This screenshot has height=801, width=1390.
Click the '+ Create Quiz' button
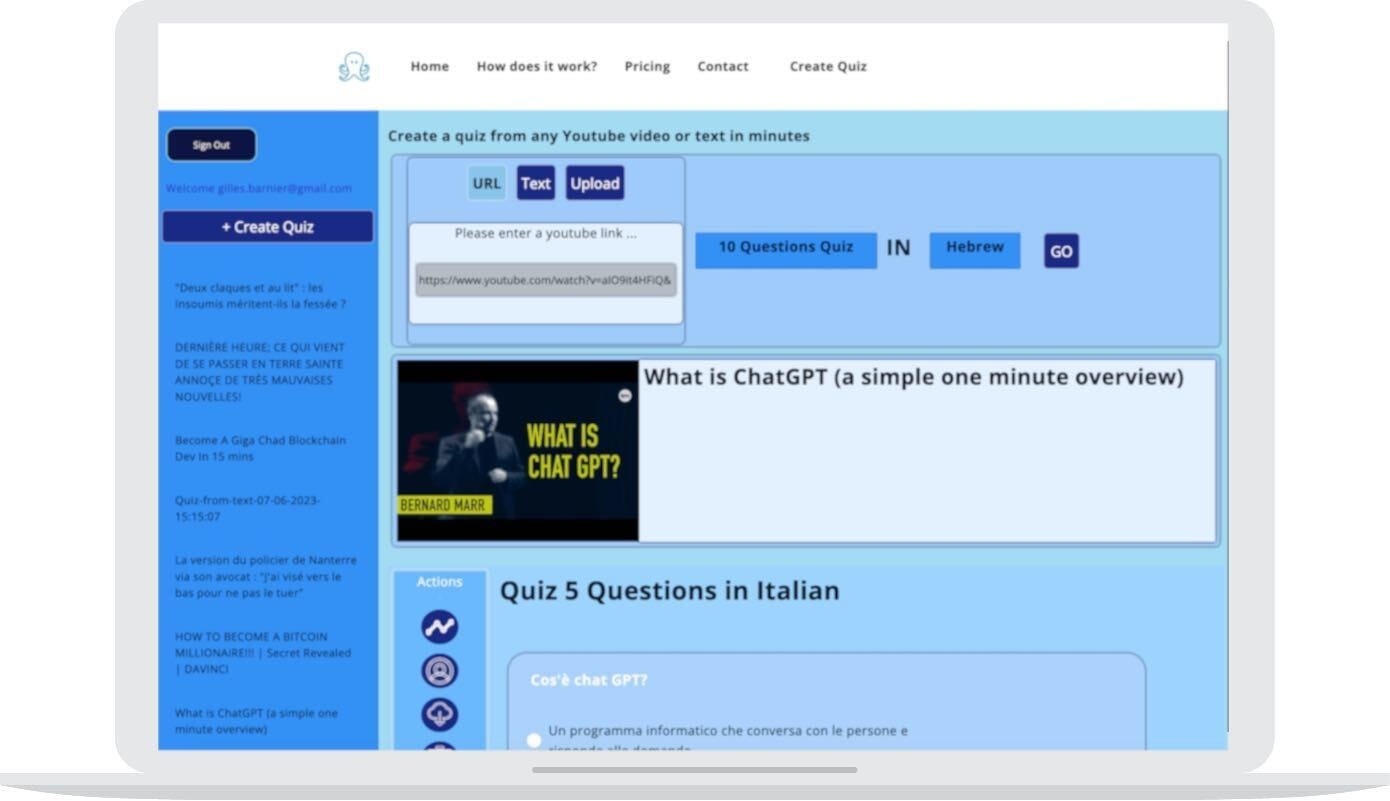coord(266,226)
